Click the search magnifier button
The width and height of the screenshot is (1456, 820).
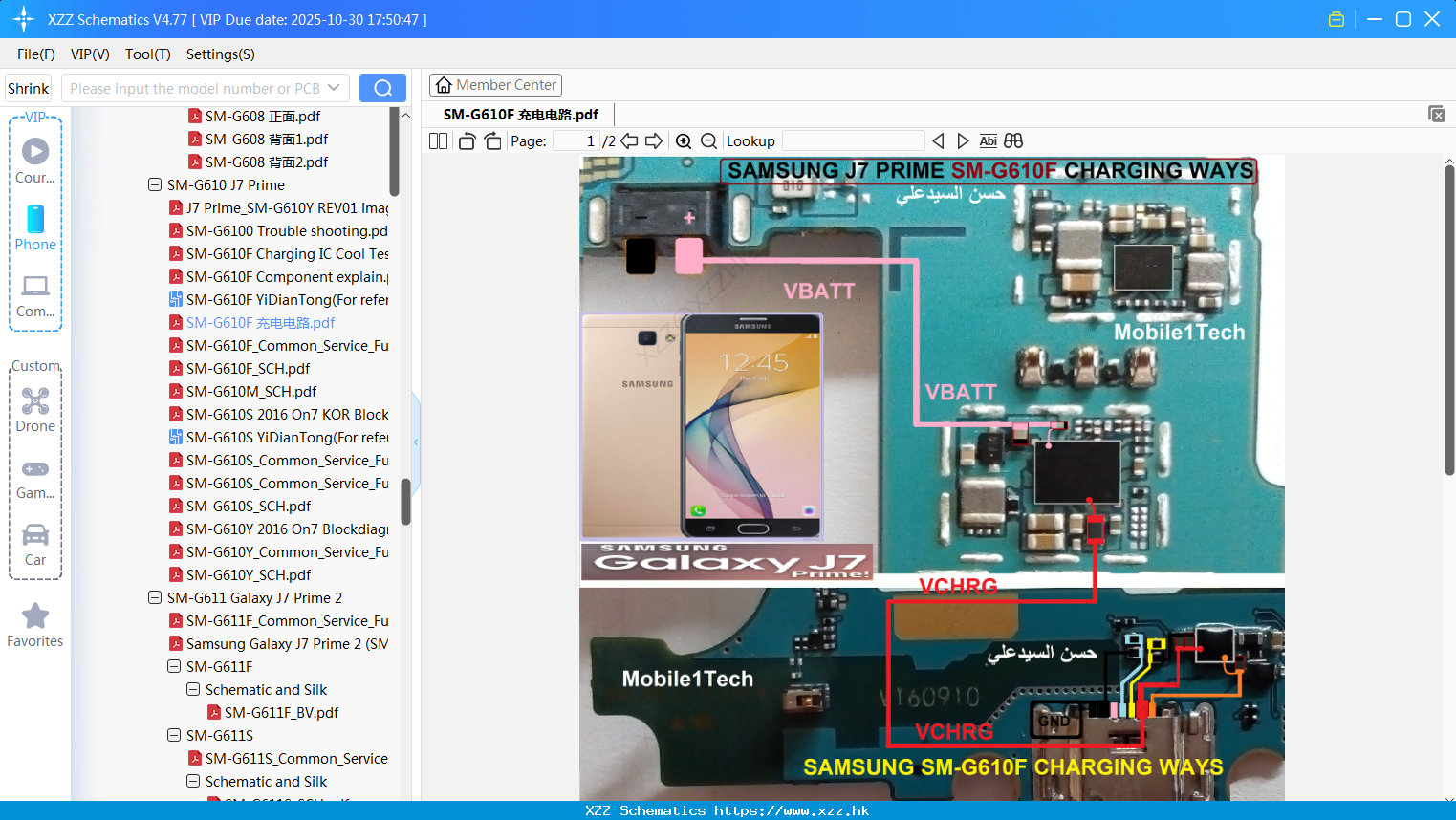coord(382,88)
